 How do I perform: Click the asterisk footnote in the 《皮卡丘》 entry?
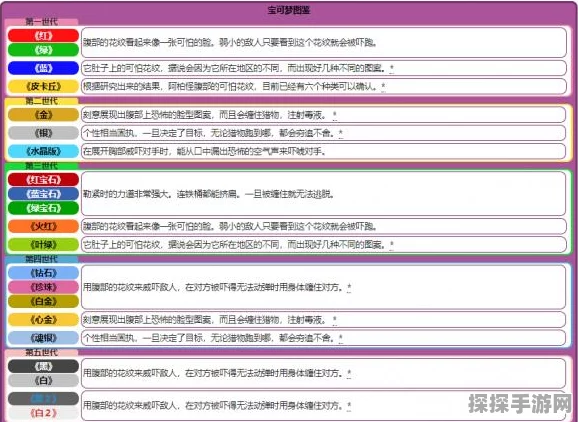click(x=383, y=87)
